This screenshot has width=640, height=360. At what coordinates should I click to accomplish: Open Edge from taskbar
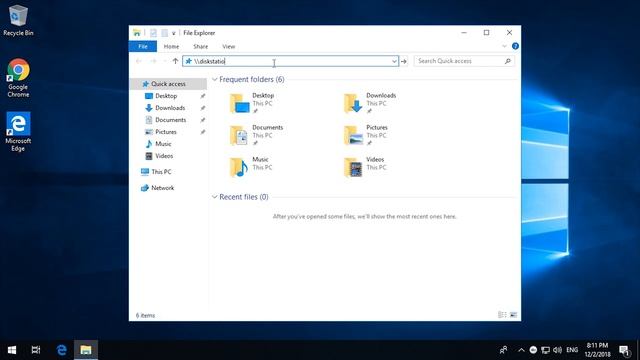click(x=62, y=350)
